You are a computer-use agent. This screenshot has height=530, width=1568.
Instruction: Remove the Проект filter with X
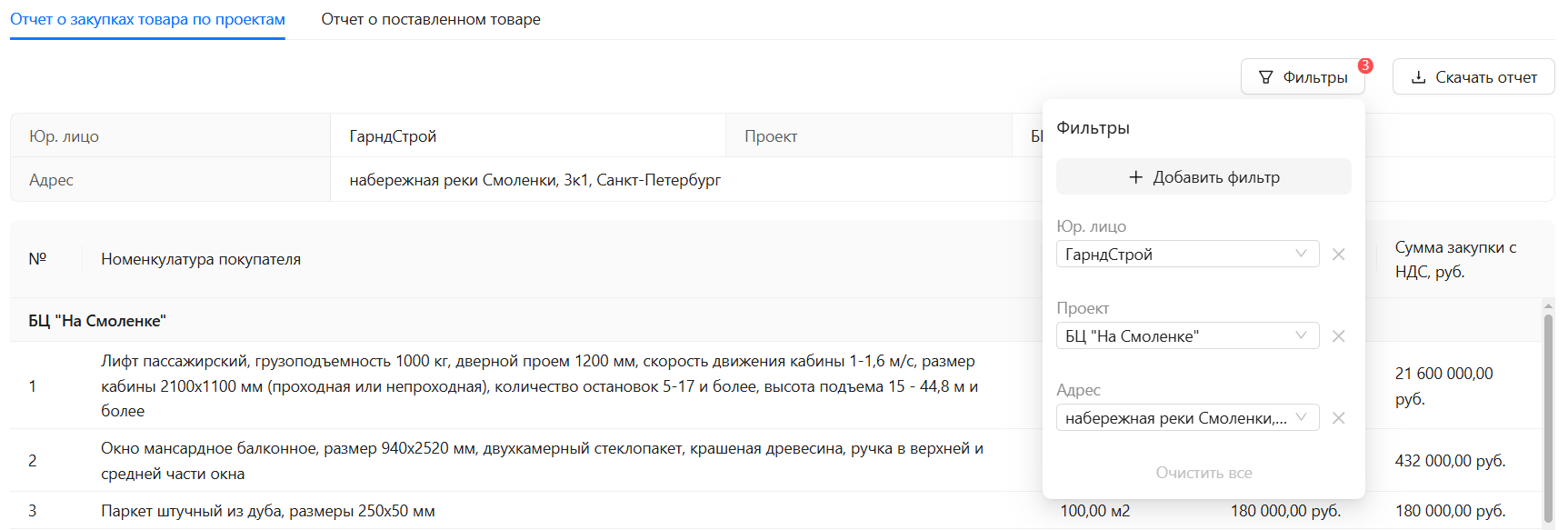coord(1338,336)
